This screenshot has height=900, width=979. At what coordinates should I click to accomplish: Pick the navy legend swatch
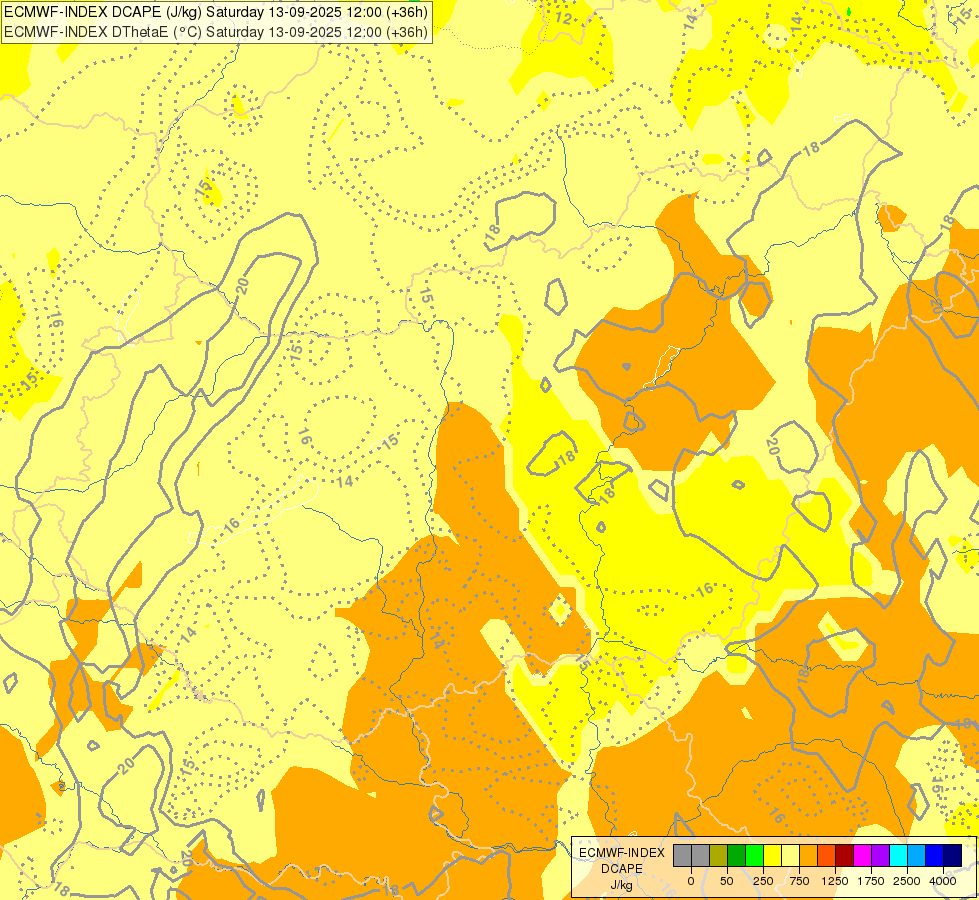tap(953, 855)
